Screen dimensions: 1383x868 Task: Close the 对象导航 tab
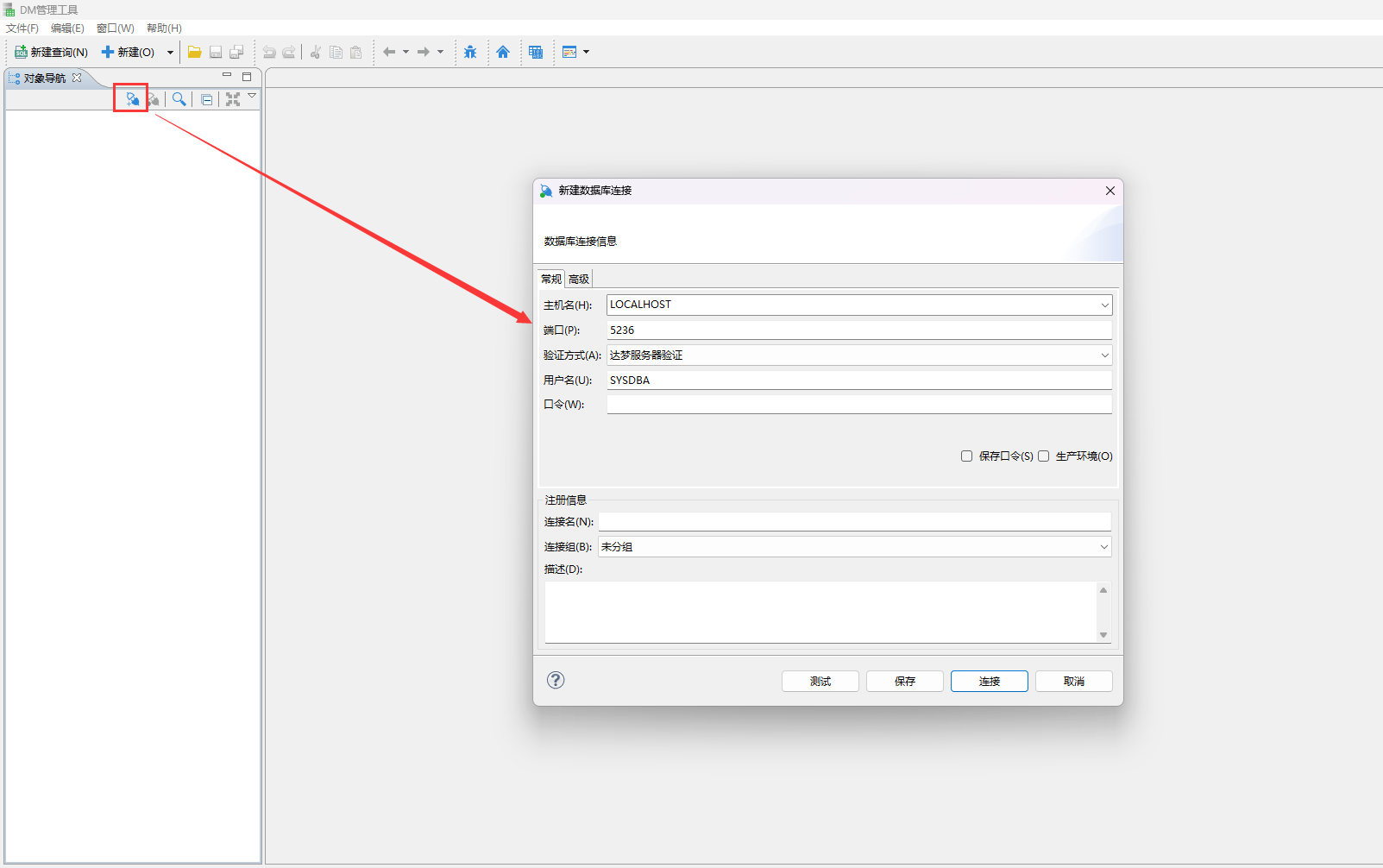pyautogui.click(x=77, y=78)
